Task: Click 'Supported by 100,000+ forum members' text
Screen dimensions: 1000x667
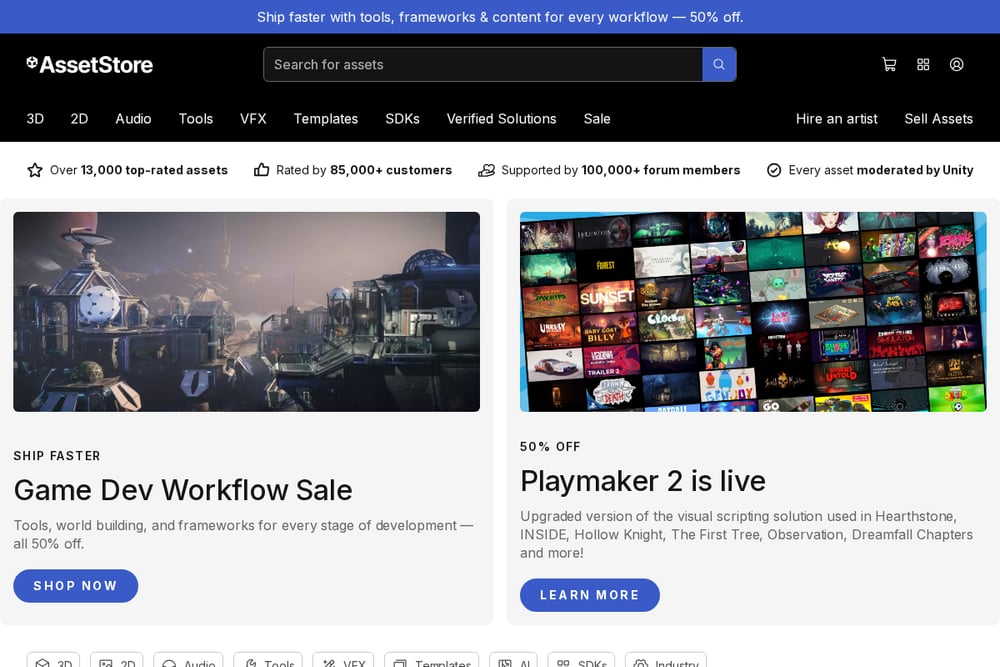Action: click(621, 170)
